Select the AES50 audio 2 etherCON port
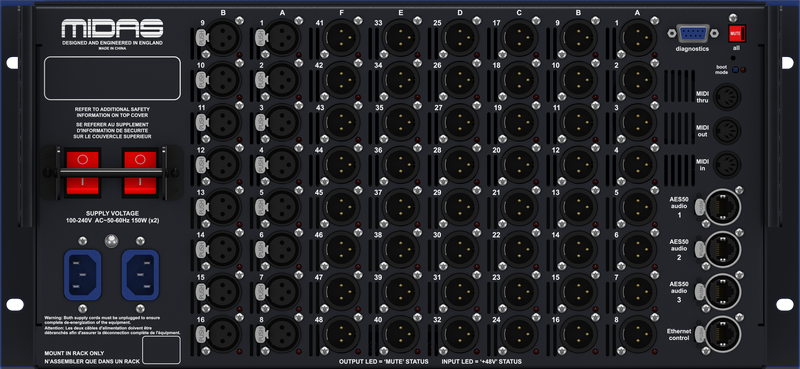Image resolution: width=800 pixels, height=369 pixels. [722, 249]
